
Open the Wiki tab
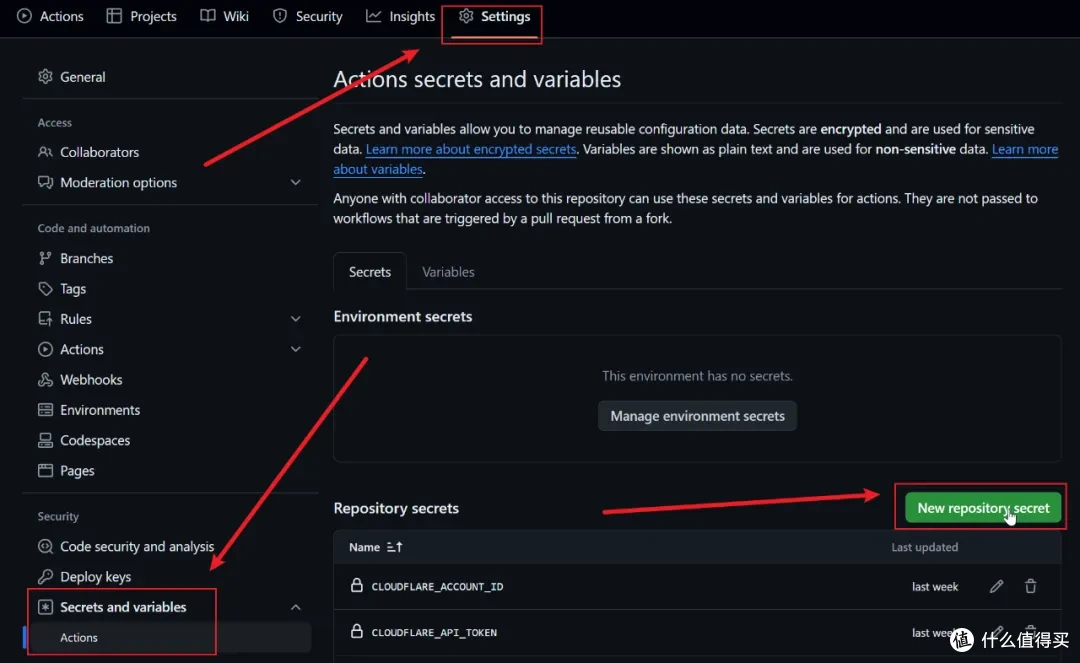(x=225, y=16)
